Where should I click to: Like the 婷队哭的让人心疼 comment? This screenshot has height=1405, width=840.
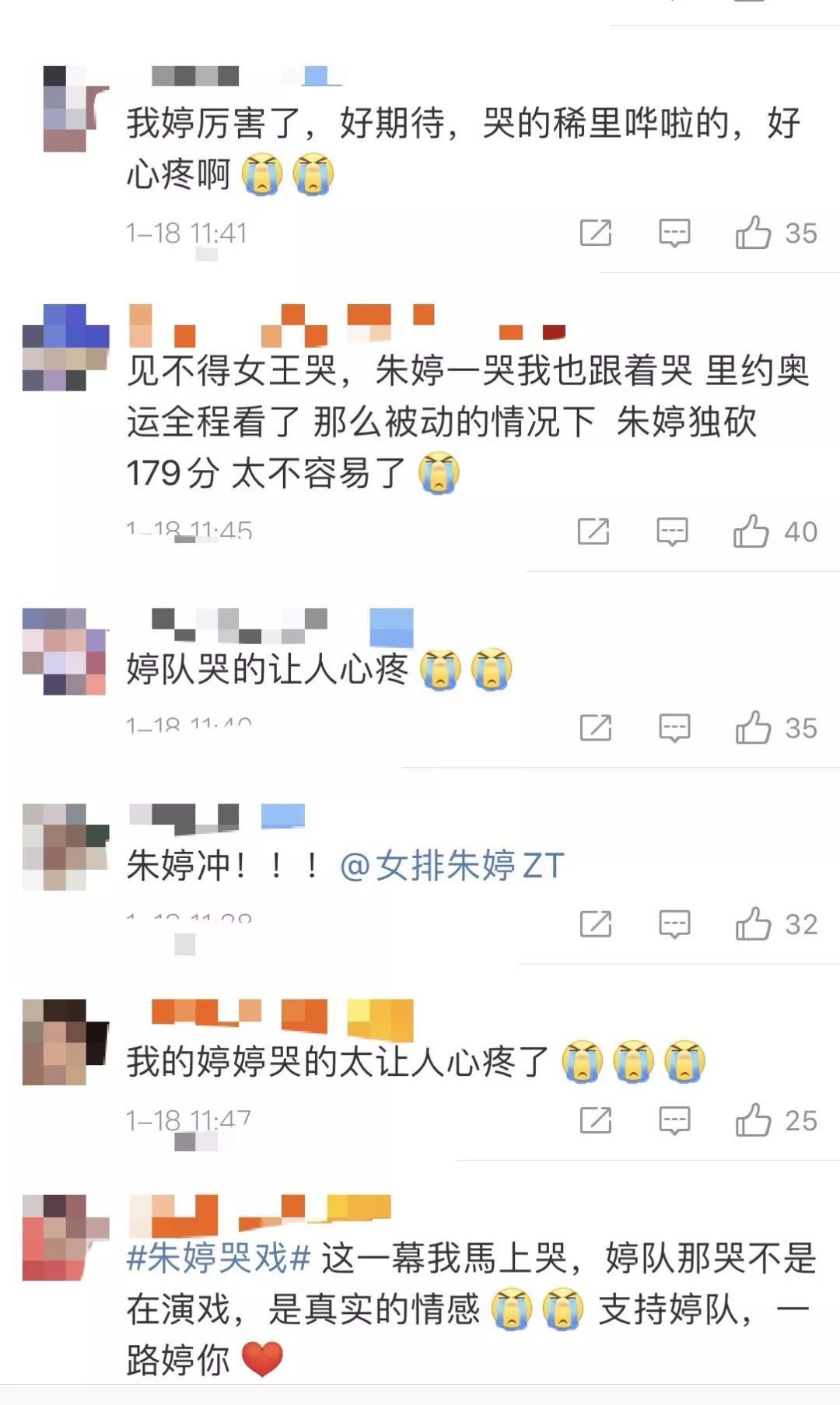[x=776, y=727]
